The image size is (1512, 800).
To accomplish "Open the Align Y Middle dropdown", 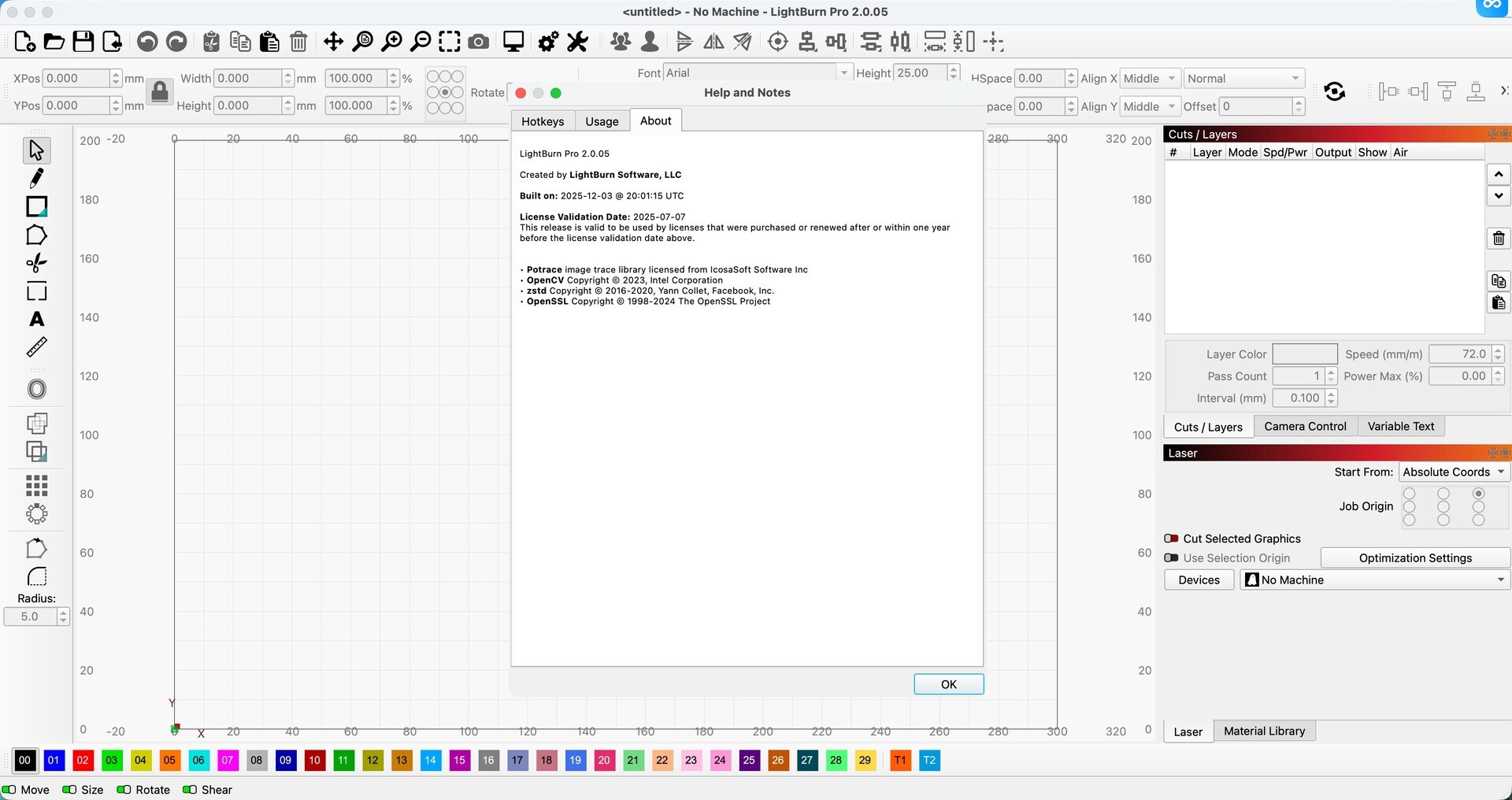I will (x=1150, y=106).
